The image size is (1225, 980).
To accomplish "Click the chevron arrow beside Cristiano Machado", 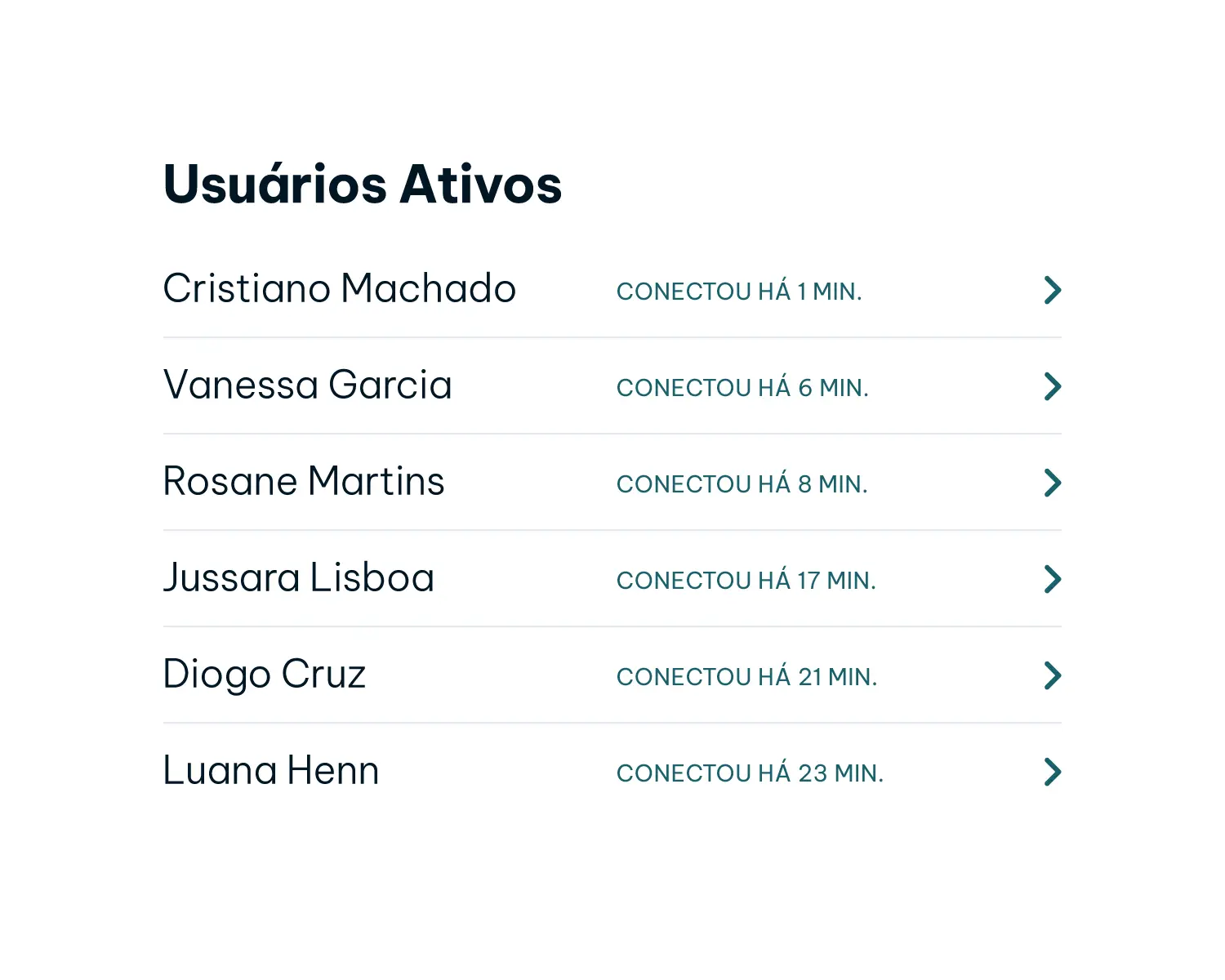I will point(1052,290).
